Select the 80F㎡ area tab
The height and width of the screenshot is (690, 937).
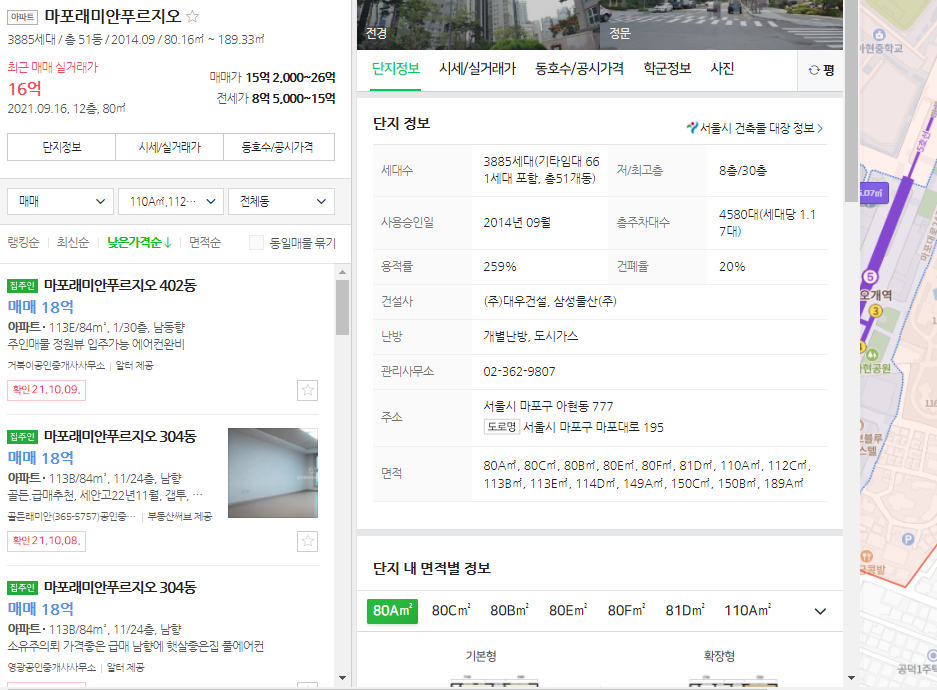(626, 611)
